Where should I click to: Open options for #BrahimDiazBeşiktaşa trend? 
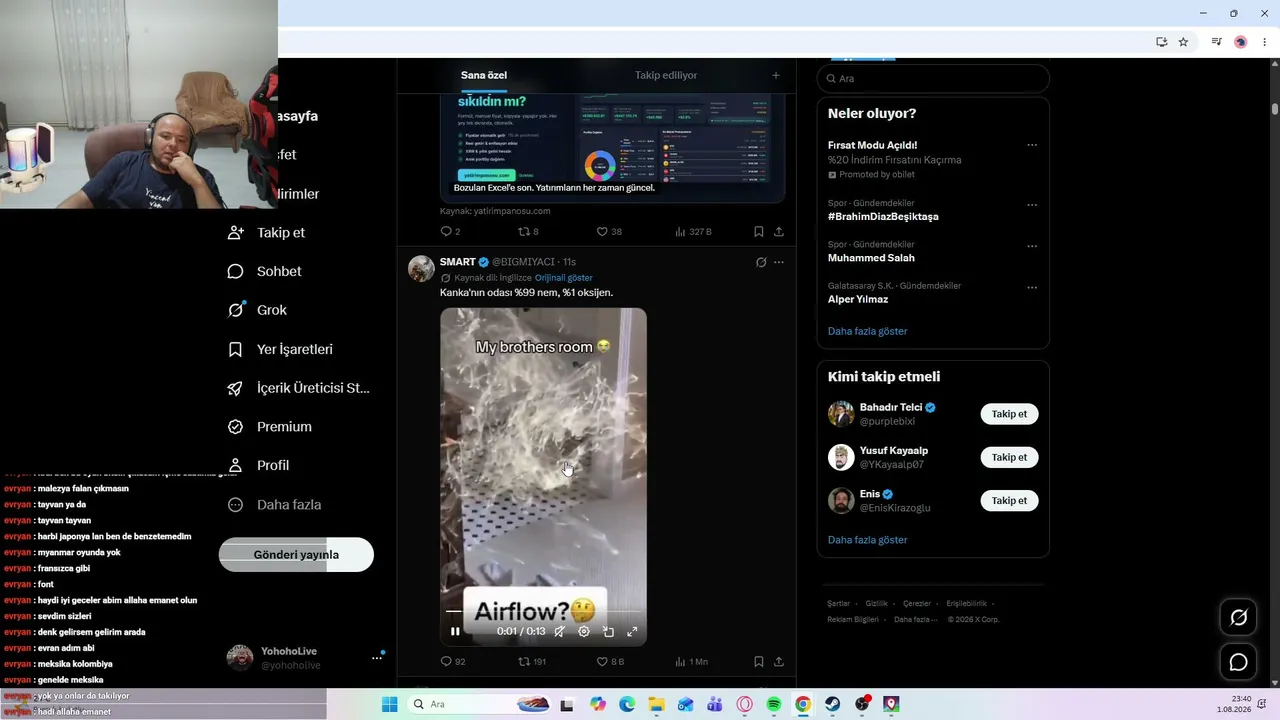click(x=1032, y=205)
